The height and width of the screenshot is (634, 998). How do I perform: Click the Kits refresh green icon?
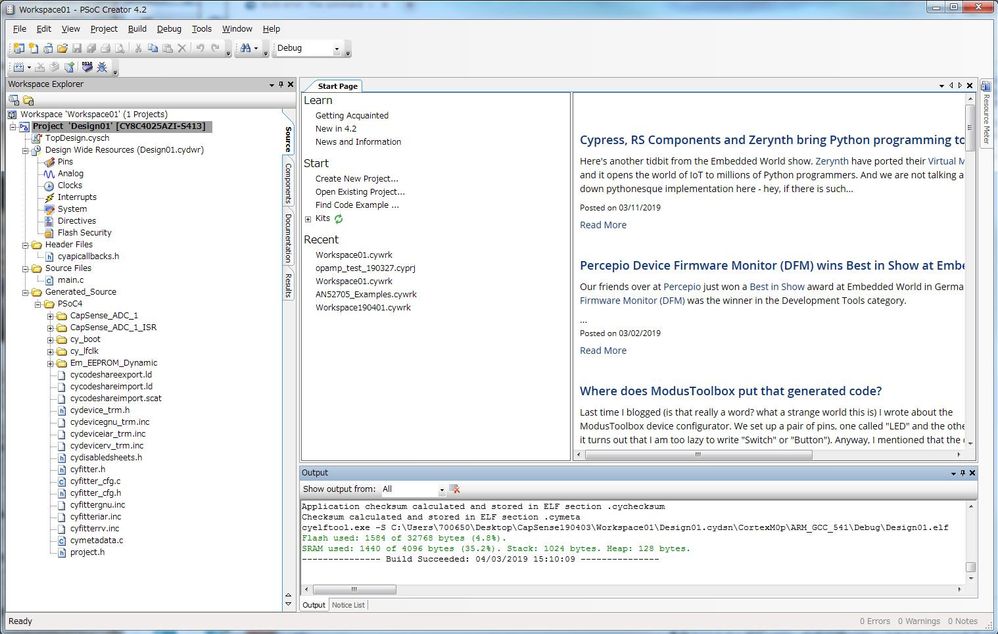pos(339,219)
